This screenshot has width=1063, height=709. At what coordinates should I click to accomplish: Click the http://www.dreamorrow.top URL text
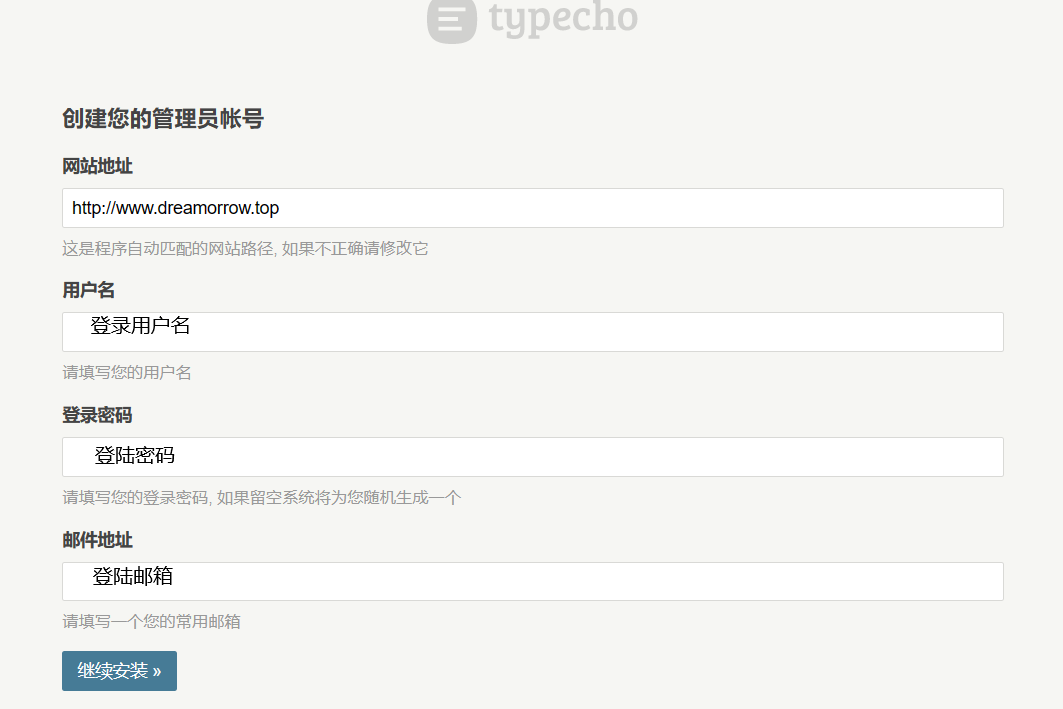[175, 208]
